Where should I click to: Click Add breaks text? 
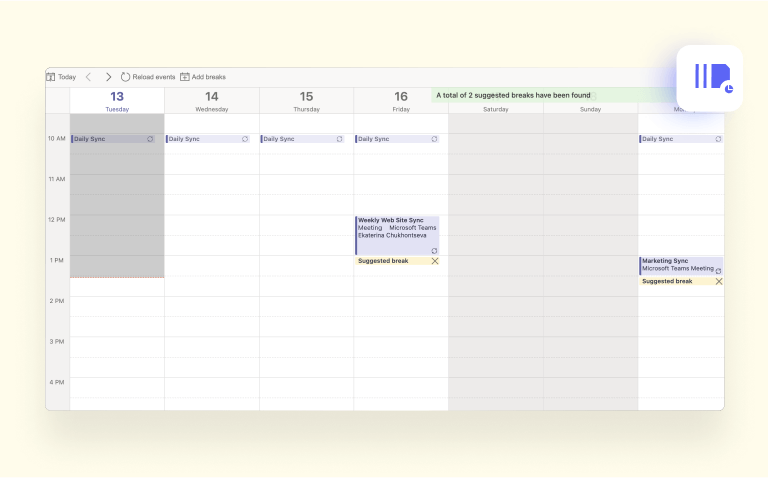(x=209, y=77)
